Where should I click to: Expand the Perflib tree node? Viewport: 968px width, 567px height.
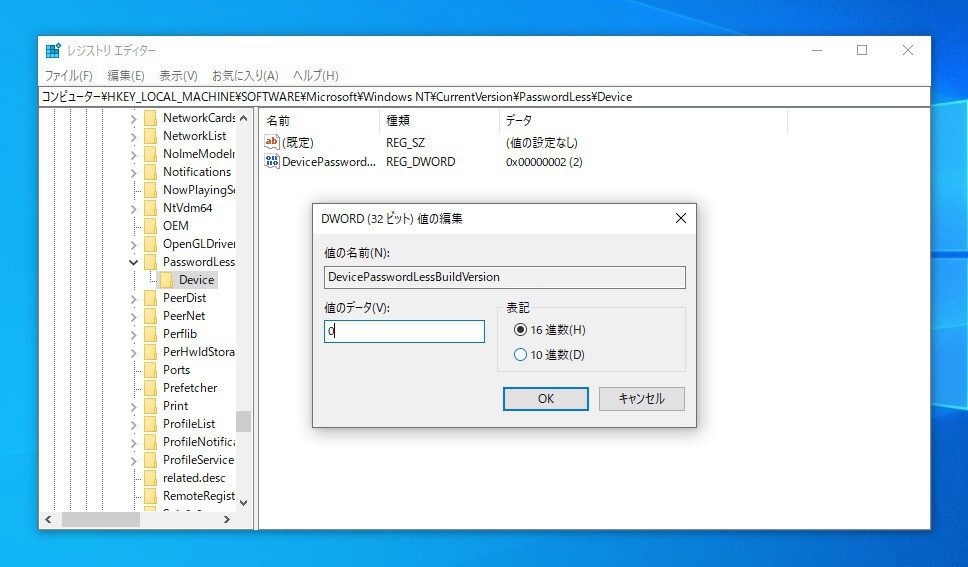point(133,334)
